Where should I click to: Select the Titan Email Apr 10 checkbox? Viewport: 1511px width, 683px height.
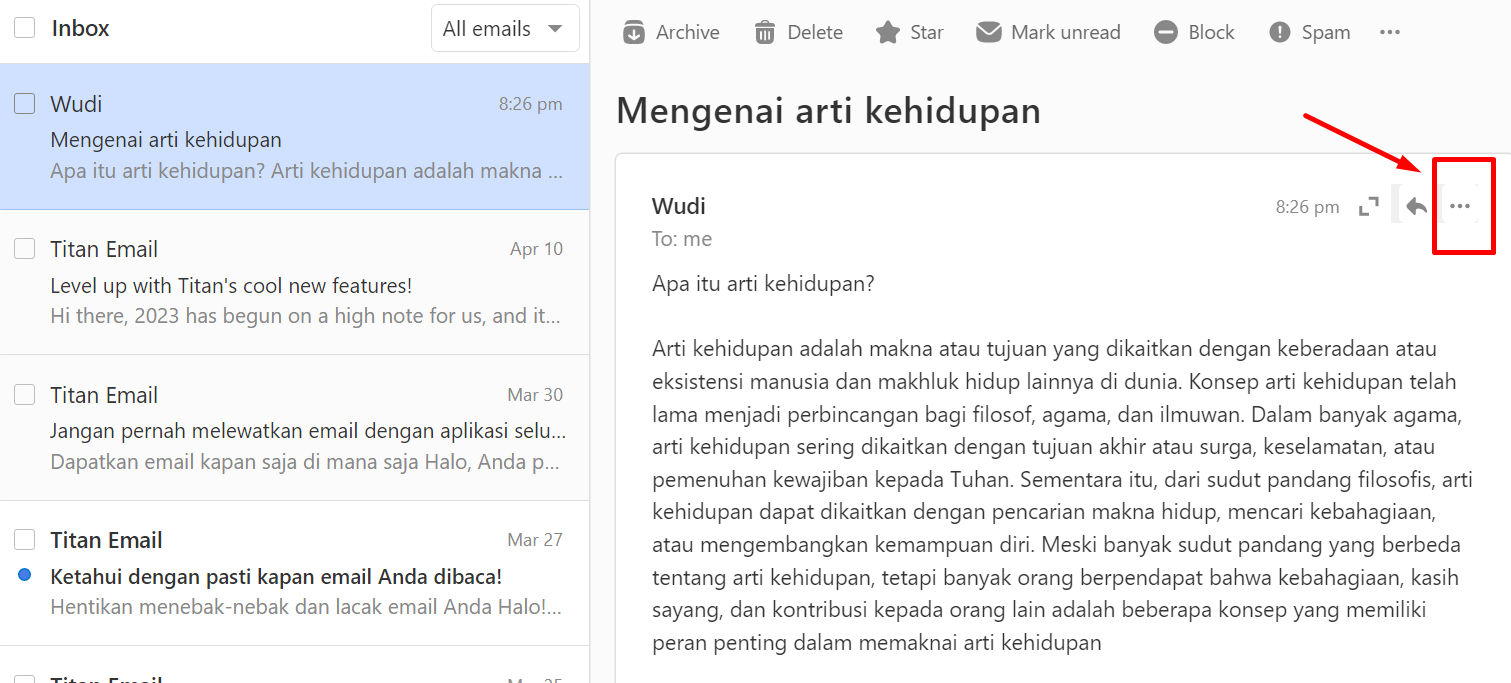click(24, 249)
